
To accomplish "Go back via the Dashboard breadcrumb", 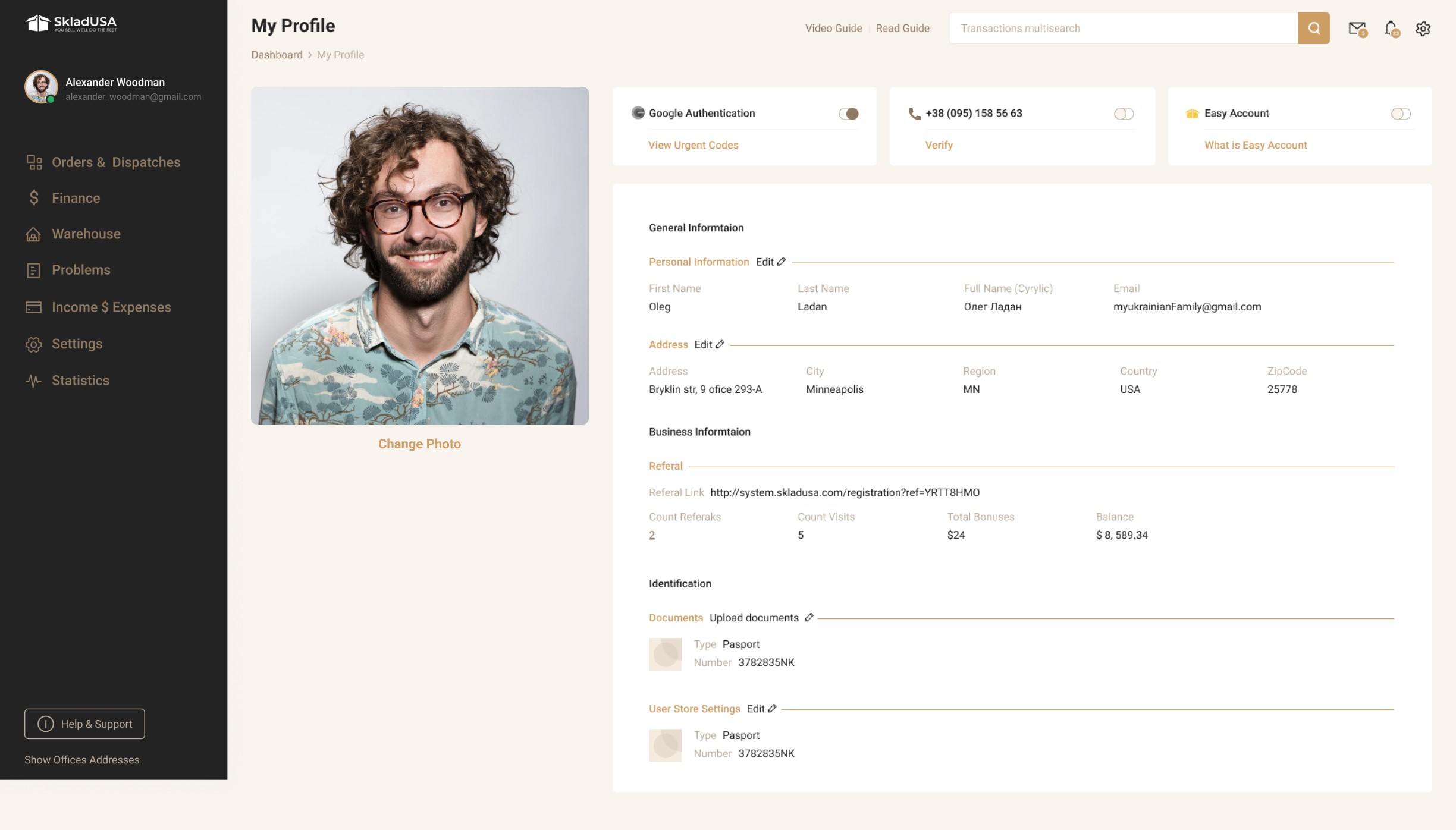I will pos(277,54).
